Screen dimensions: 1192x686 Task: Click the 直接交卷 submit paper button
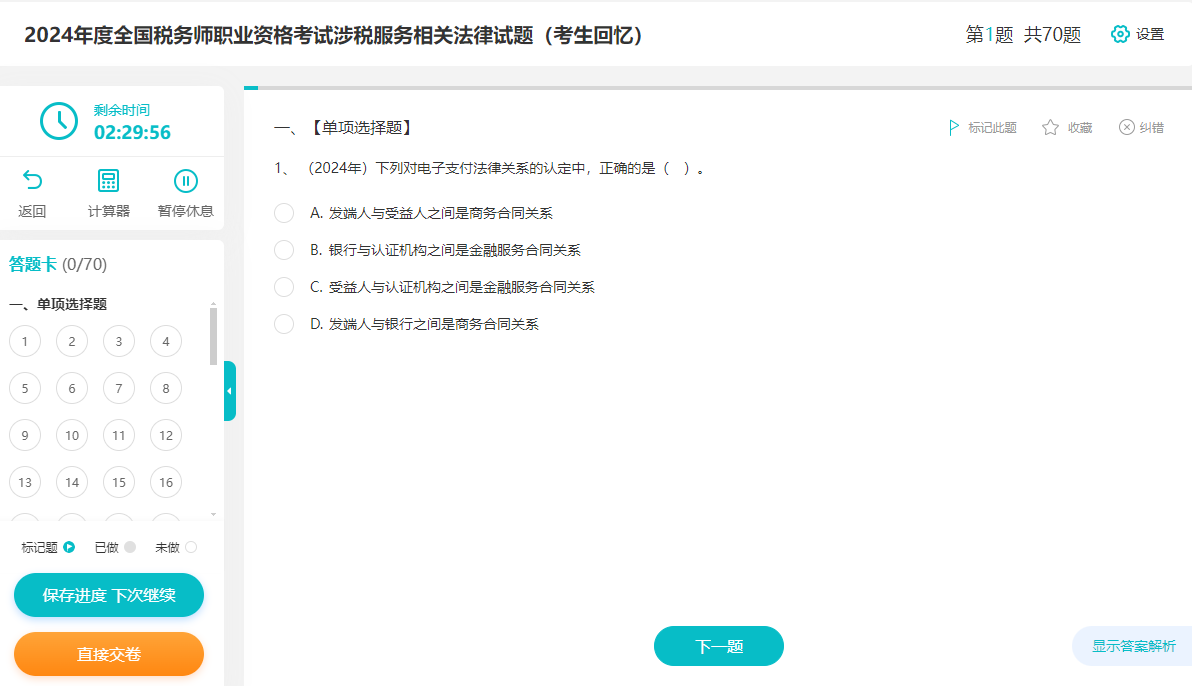108,654
